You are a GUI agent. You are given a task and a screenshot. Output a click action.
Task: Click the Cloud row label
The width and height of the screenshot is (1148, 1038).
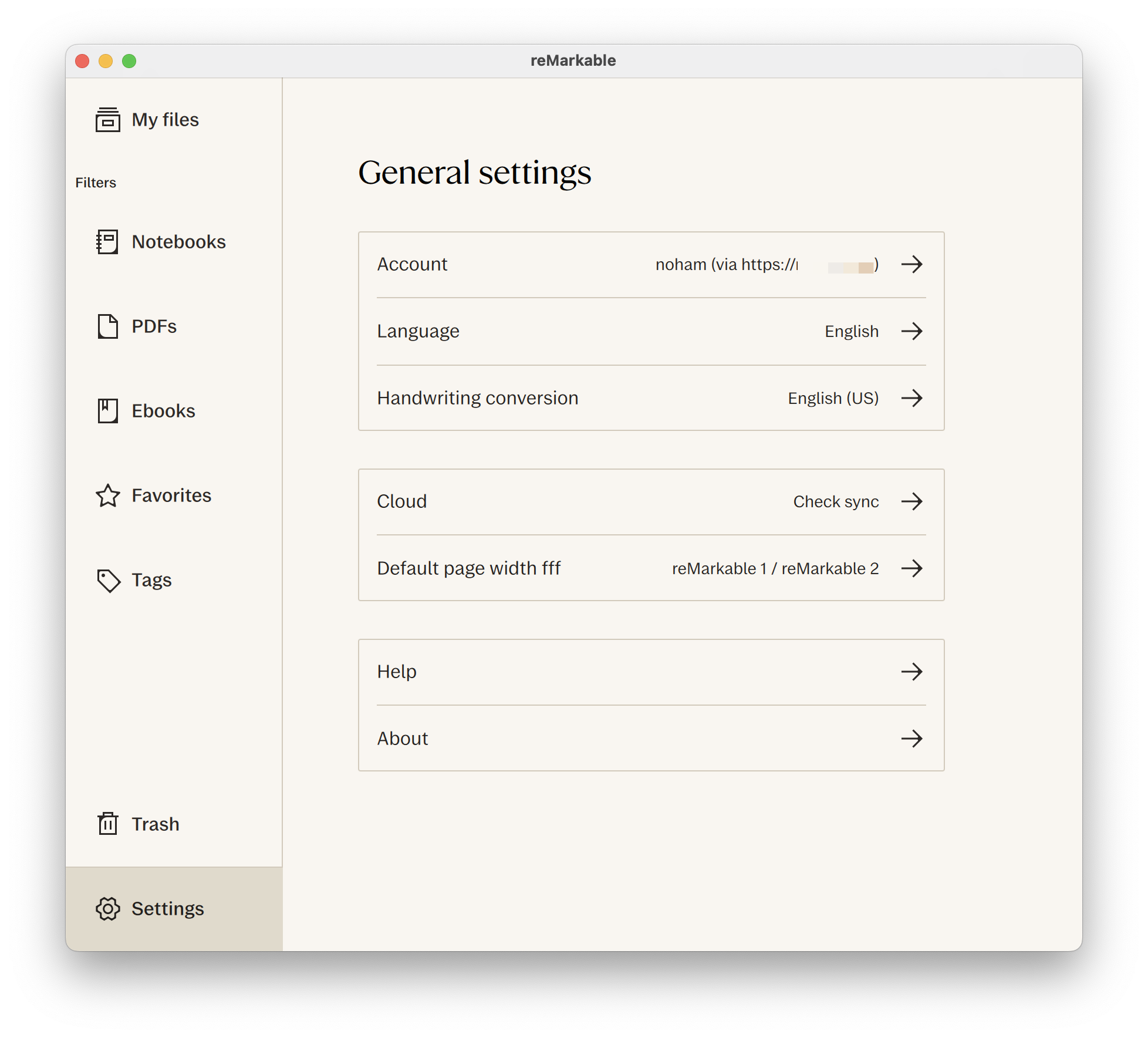(401, 501)
